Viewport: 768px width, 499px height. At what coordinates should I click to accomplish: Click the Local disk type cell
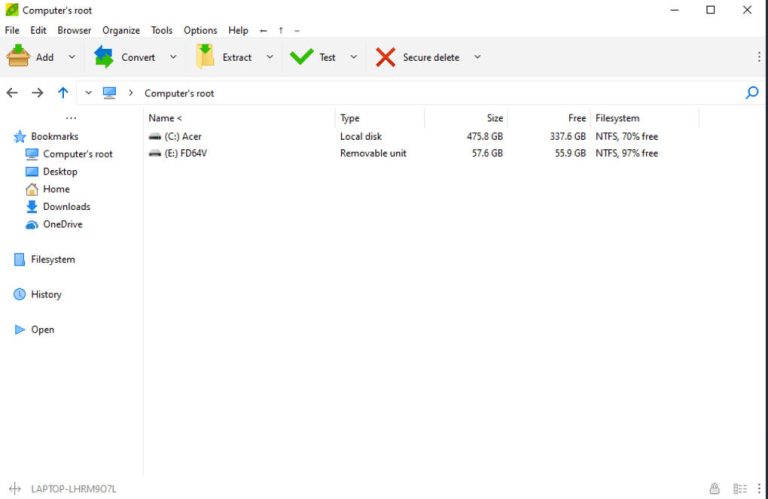pyautogui.click(x=361, y=137)
